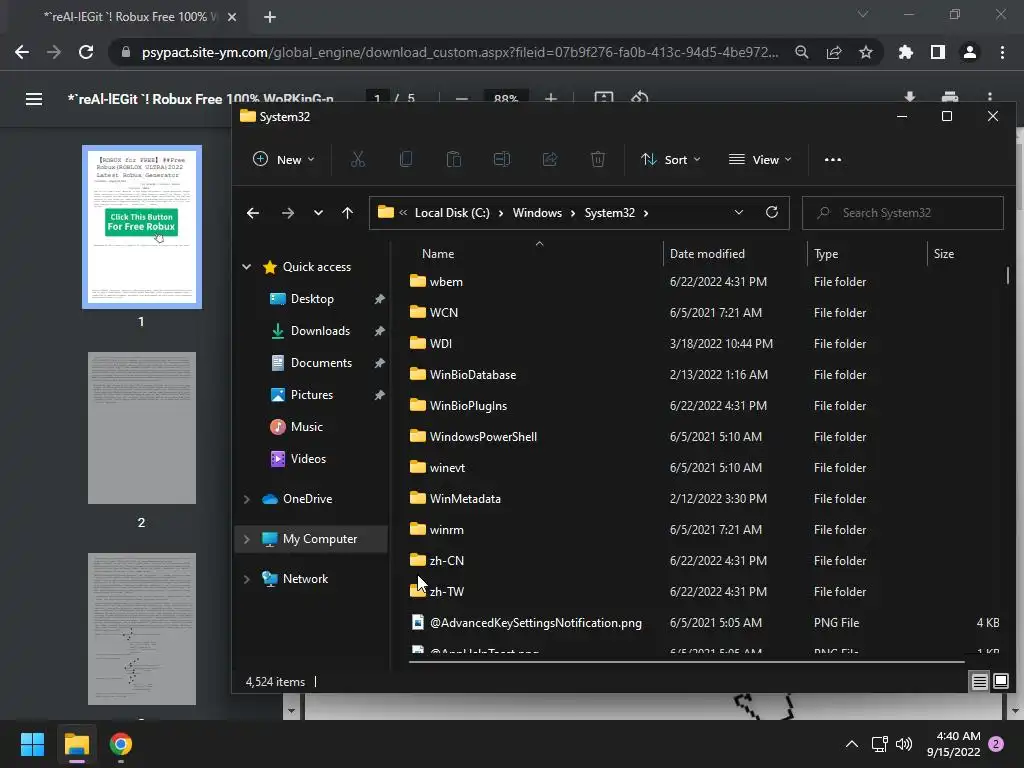The width and height of the screenshot is (1024, 768).
Task: Click the Delete trash icon in File Explorer
Action: coord(598,159)
